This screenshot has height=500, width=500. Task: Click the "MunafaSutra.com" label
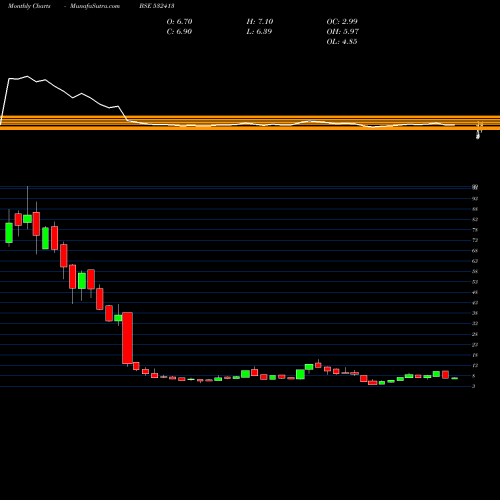click(x=95, y=6)
